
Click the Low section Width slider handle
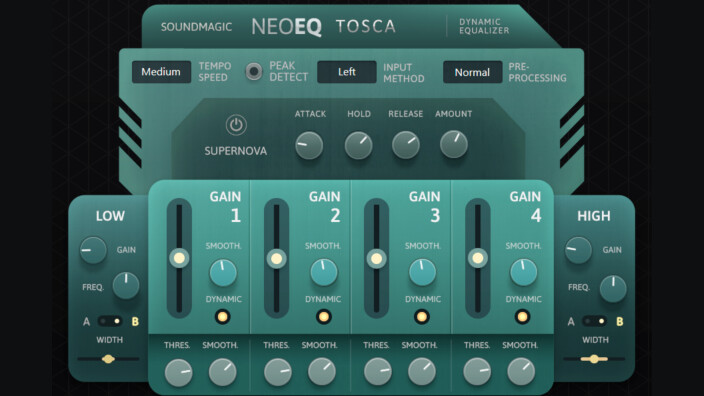pyautogui.click(x=108, y=359)
